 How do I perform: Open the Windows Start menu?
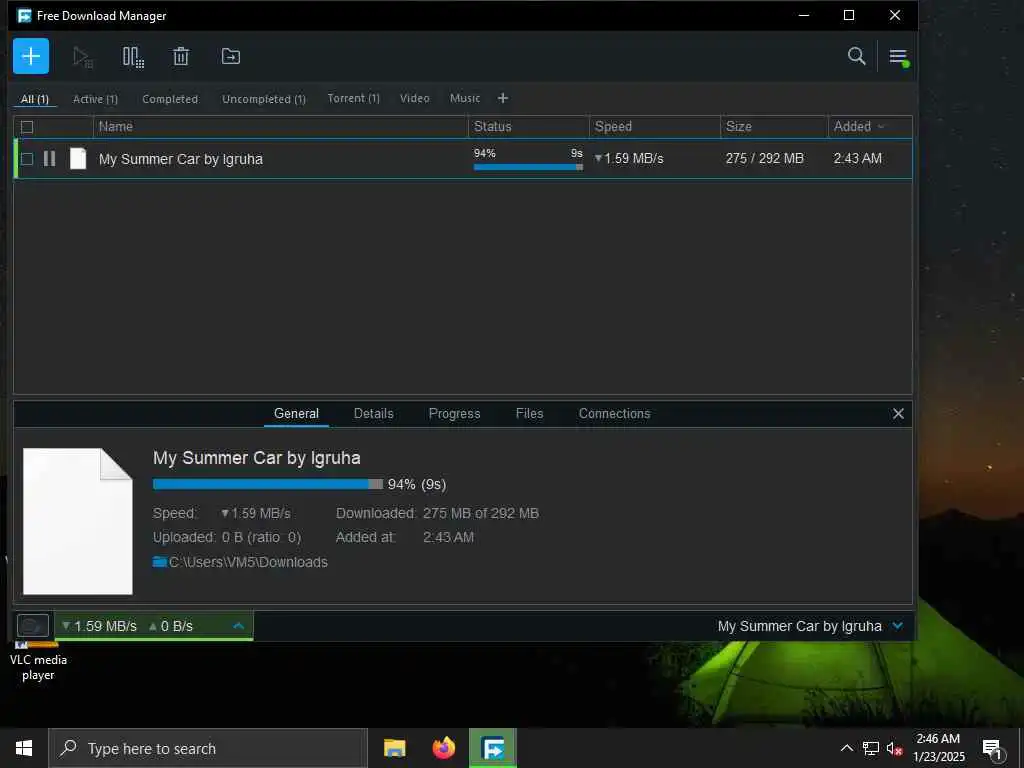coord(24,748)
